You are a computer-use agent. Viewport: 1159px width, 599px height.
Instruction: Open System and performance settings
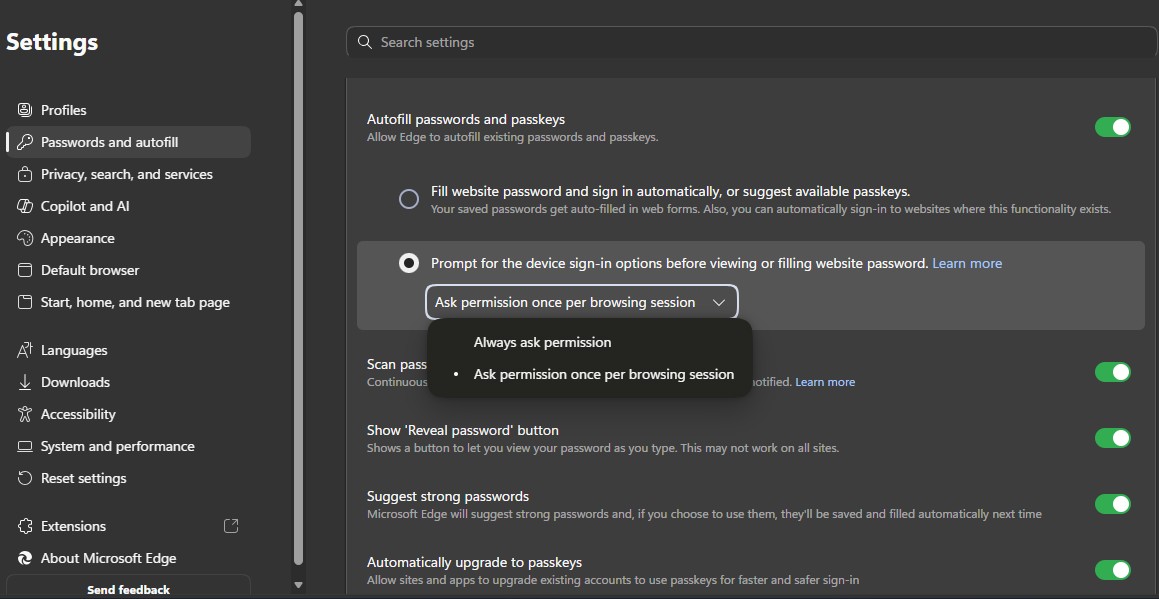(129, 447)
